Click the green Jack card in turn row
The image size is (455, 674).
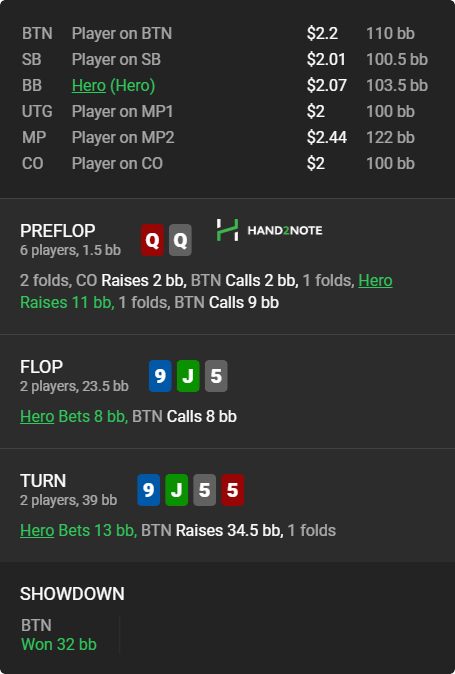coord(177,490)
